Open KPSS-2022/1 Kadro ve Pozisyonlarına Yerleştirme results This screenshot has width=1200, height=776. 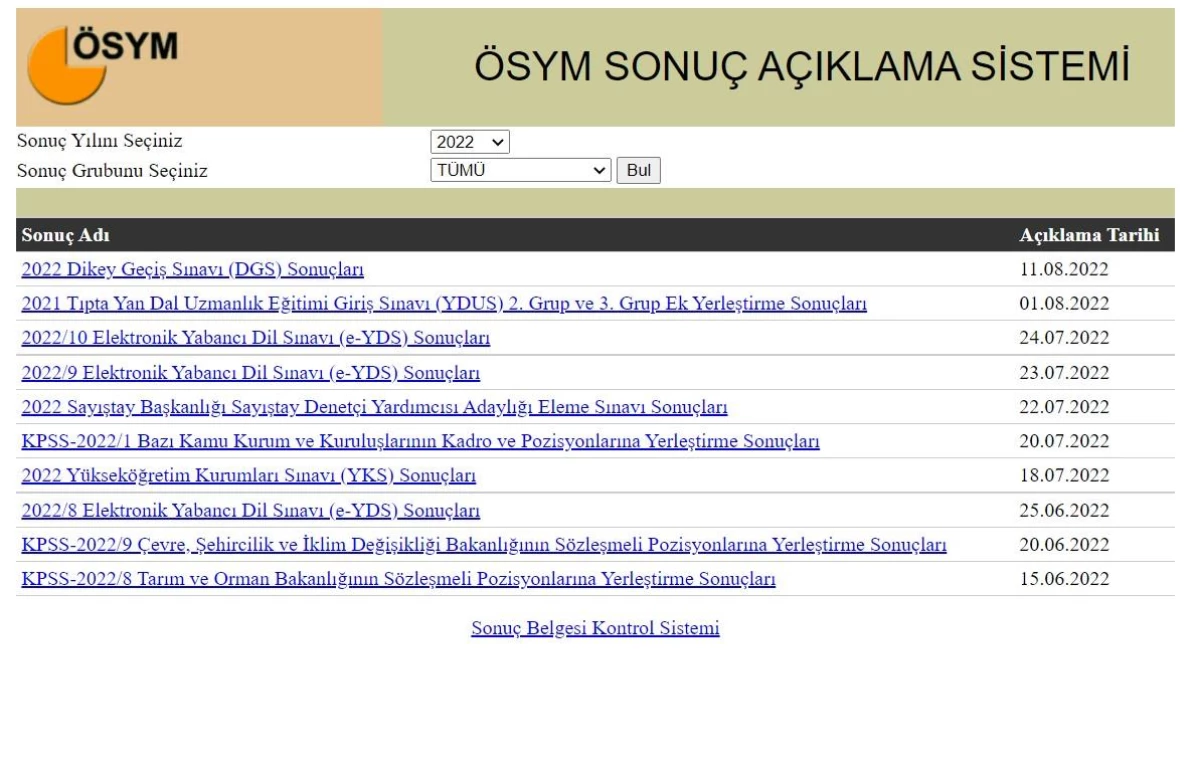coord(421,442)
